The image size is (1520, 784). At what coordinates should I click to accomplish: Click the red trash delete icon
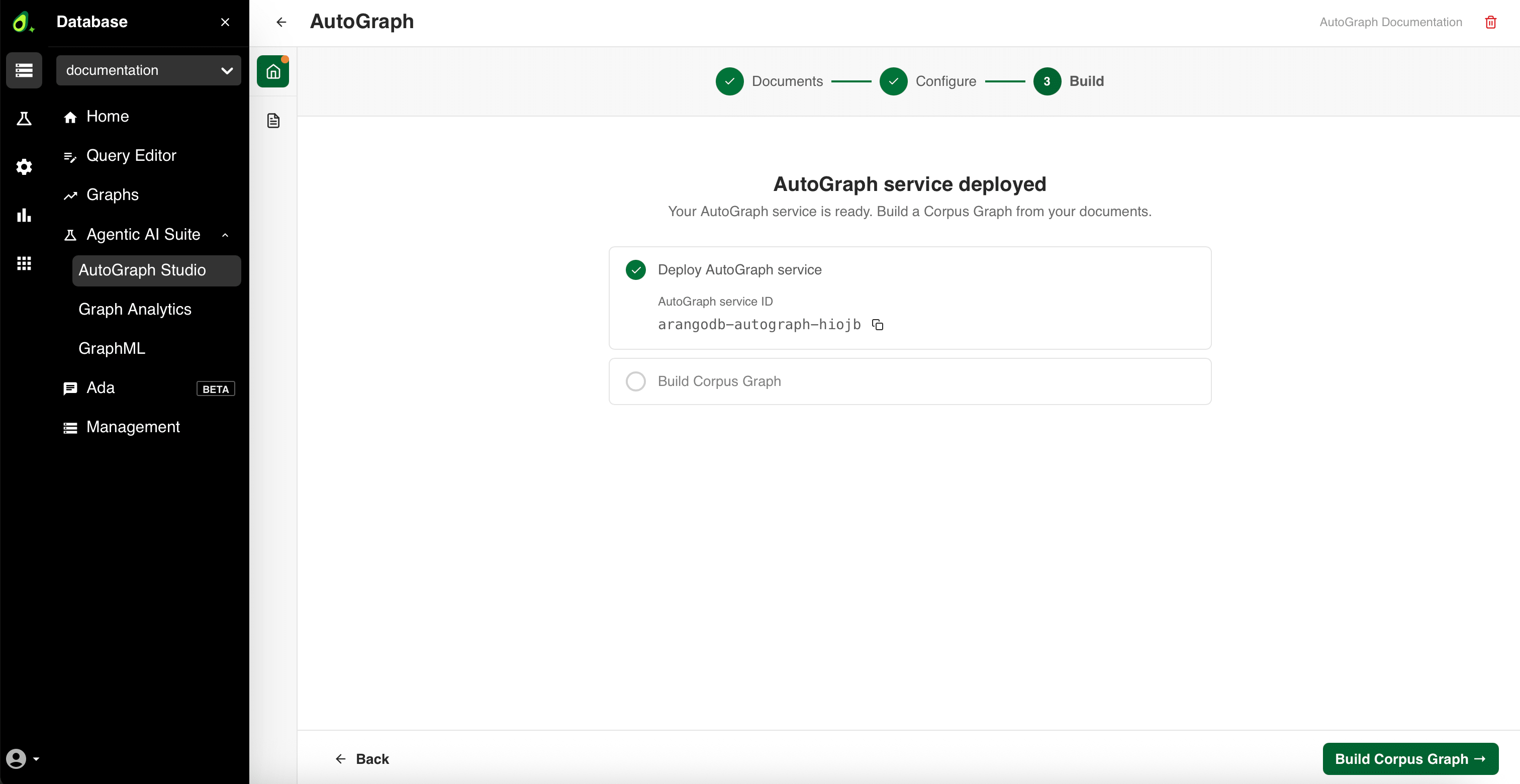point(1490,22)
